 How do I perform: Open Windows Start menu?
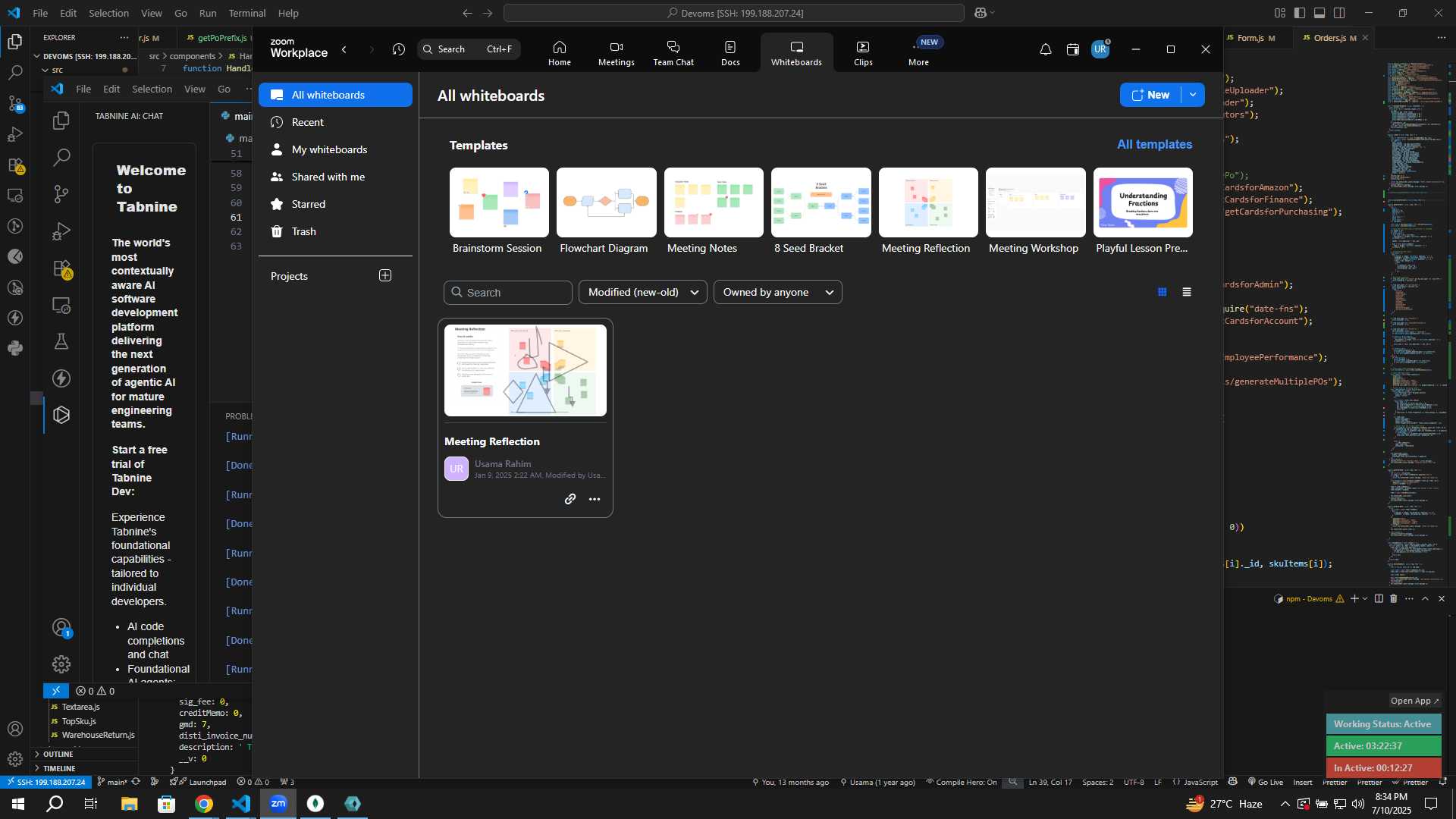coord(18,804)
